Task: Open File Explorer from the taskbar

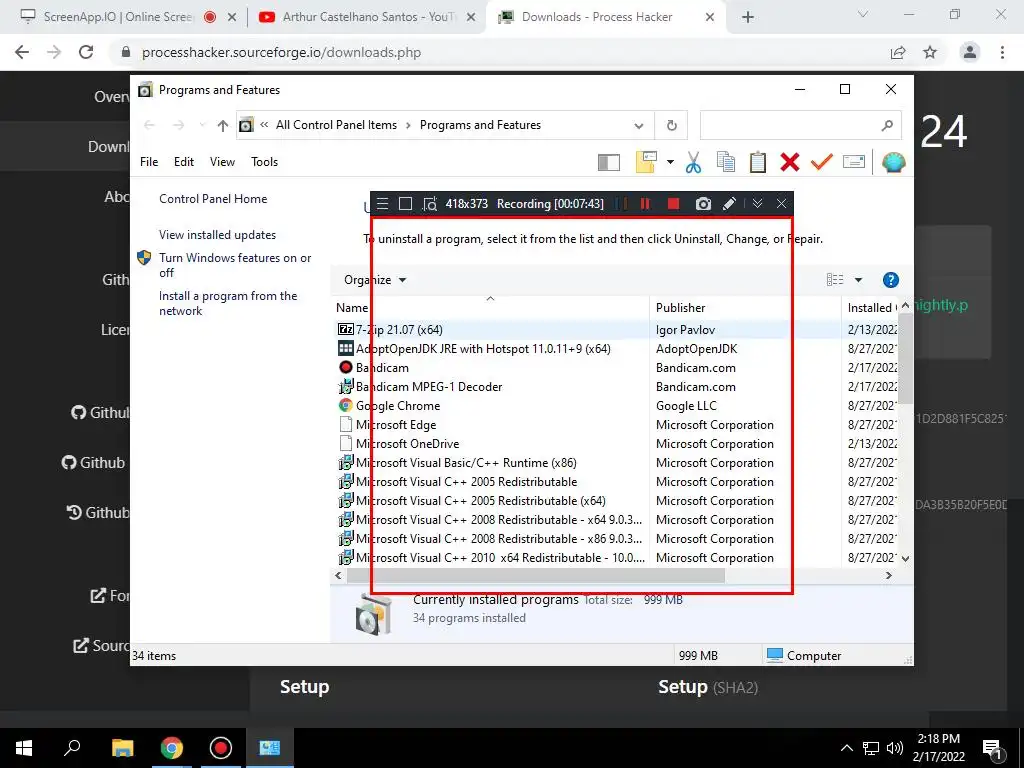Action: tap(123, 748)
